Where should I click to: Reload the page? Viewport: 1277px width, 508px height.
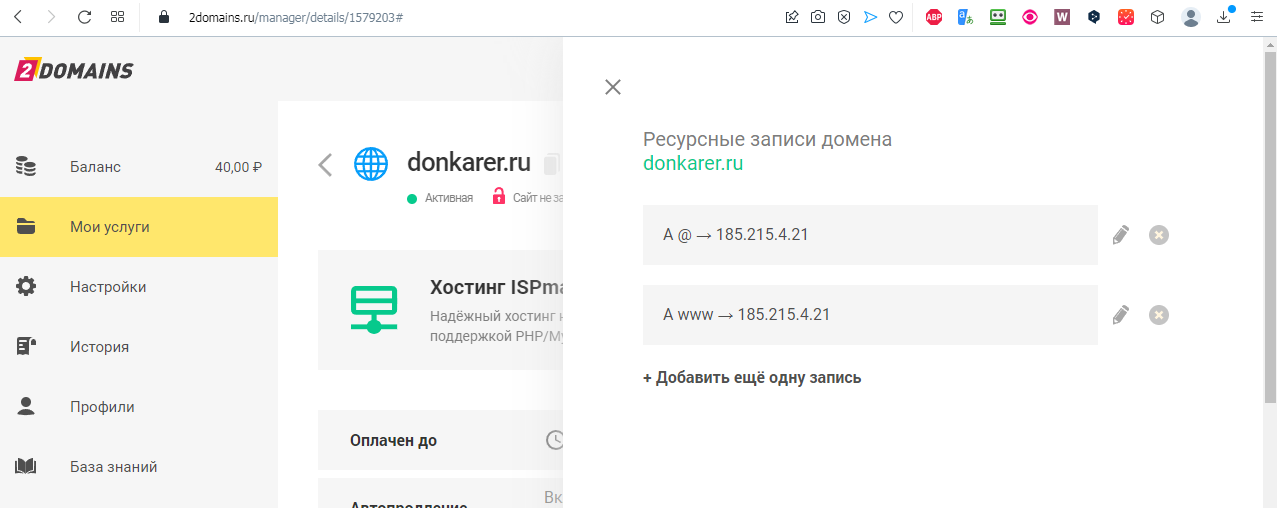pyautogui.click(x=84, y=17)
